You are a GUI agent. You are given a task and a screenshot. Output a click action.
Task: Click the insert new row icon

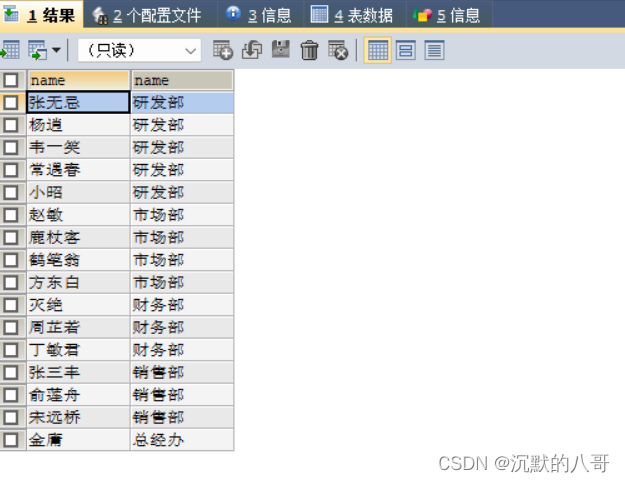[x=223, y=50]
